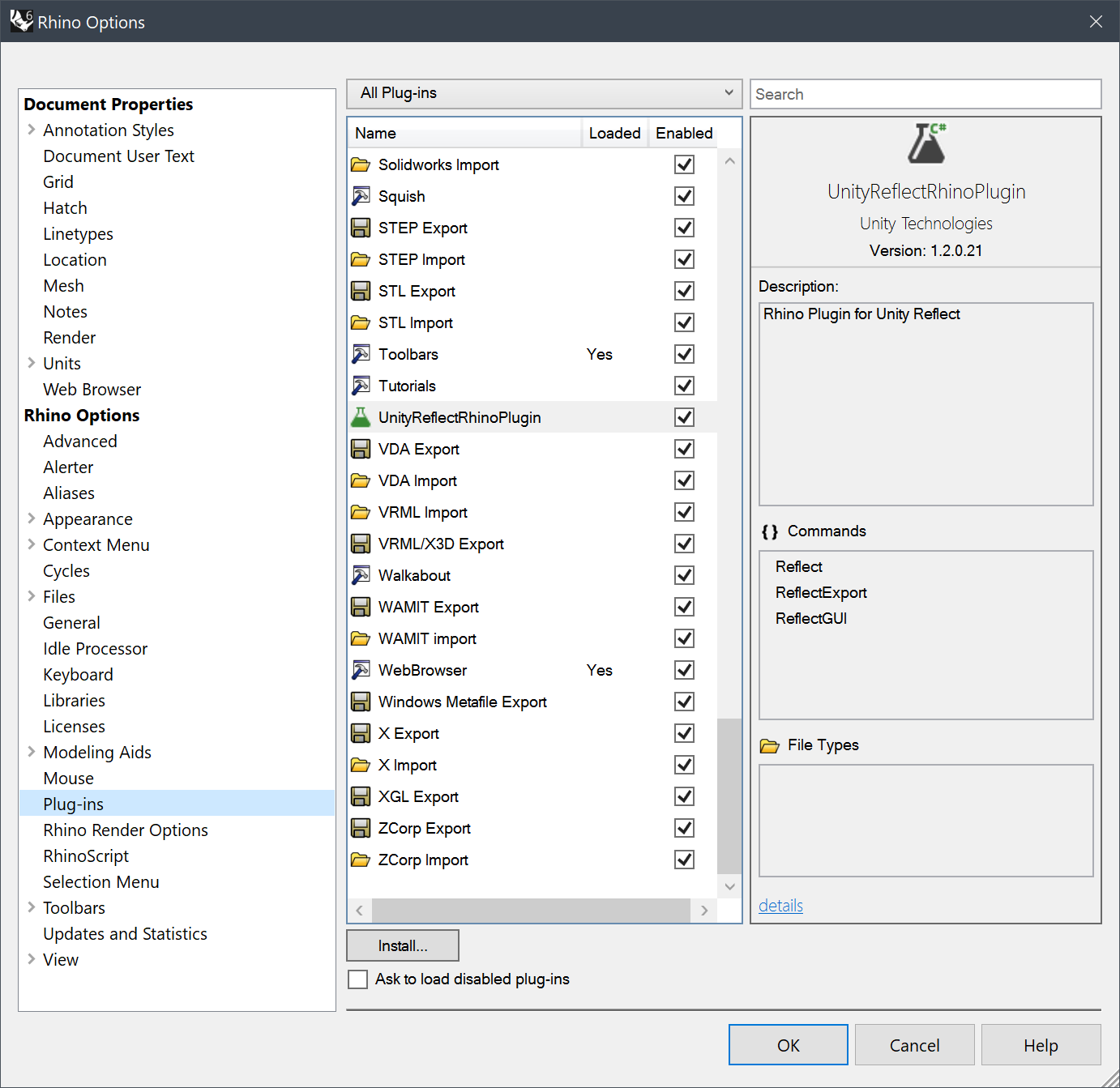
Task: Click the STL Export disk icon
Action: [361, 291]
